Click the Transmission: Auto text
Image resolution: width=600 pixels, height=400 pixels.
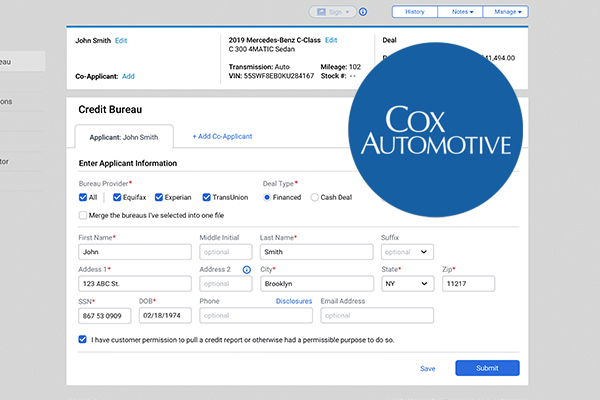(x=259, y=67)
